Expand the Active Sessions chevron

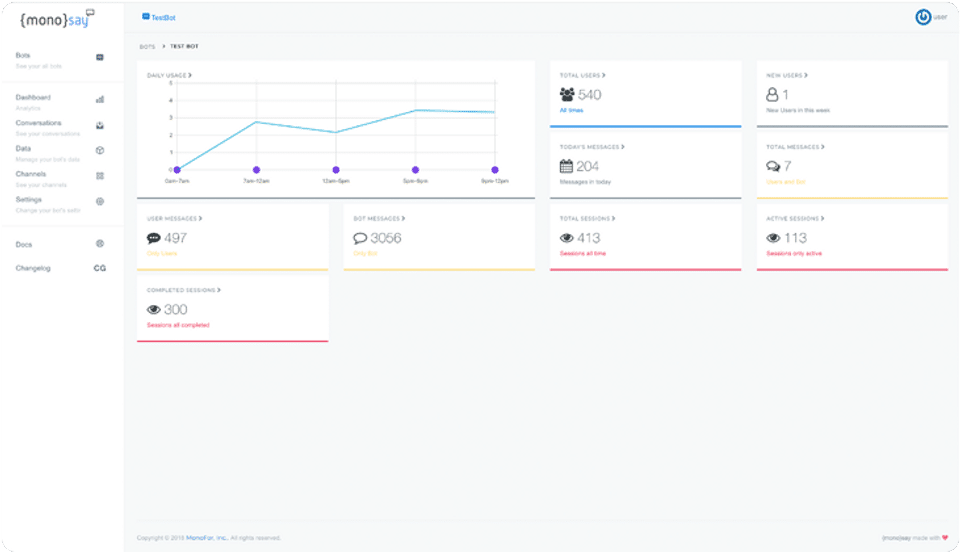click(822, 218)
